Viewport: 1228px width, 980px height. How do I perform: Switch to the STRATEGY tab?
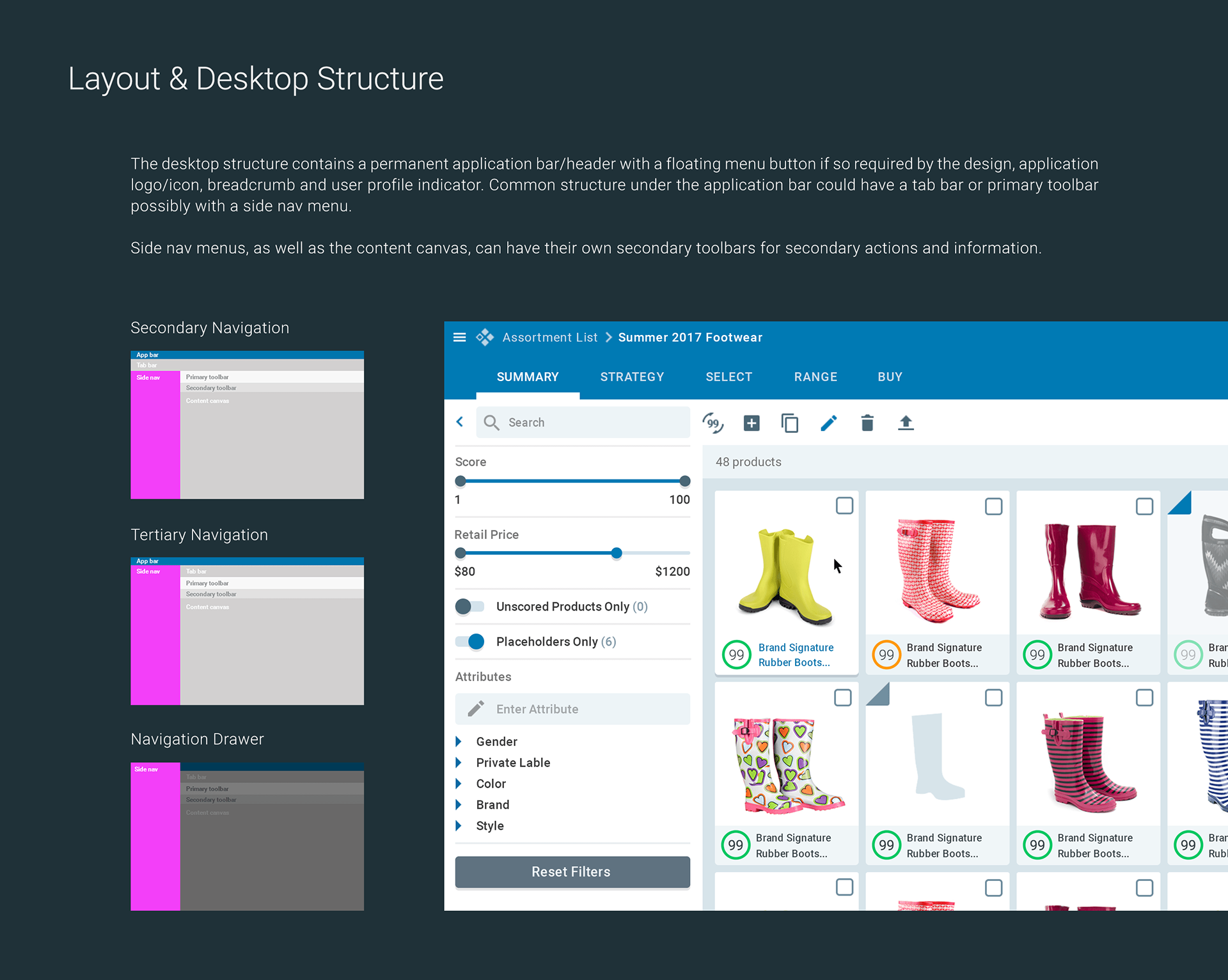tap(632, 377)
